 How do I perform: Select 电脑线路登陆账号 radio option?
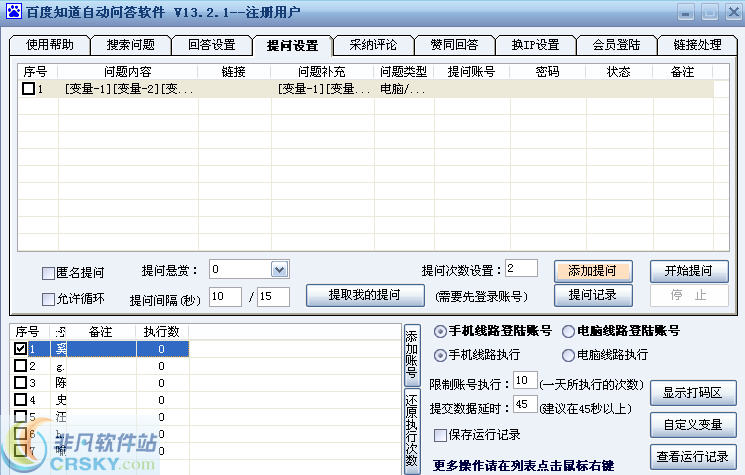(x=568, y=331)
